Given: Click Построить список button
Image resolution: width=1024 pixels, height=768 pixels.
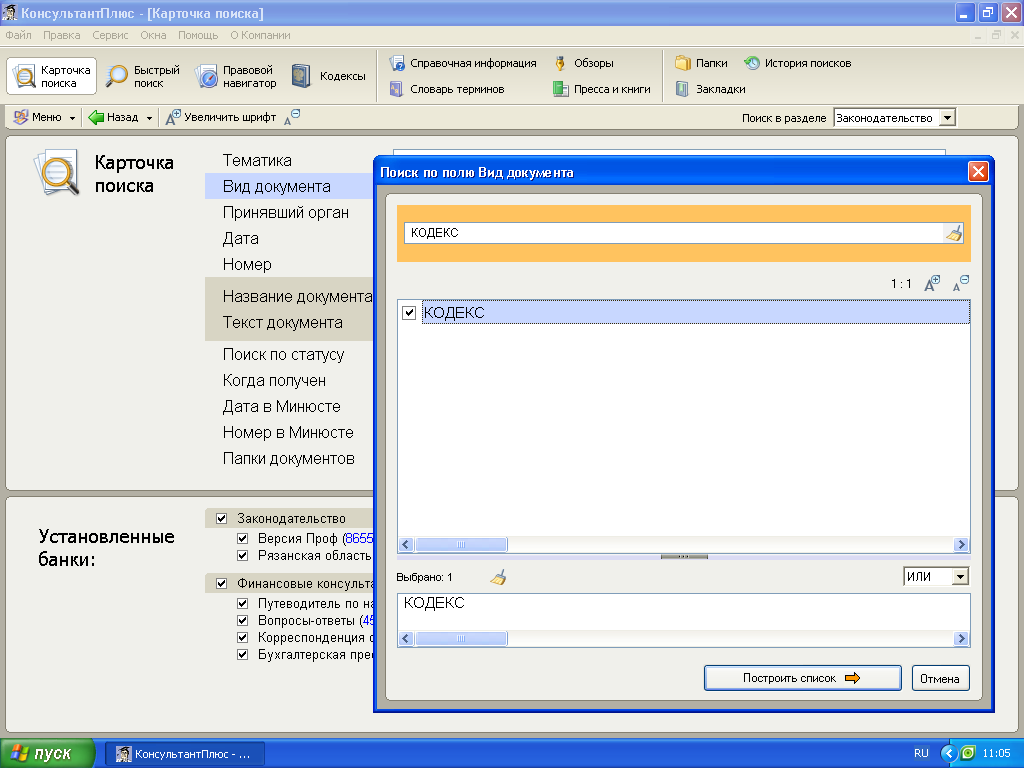Looking at the screenshot, I should pyautogui.click(x=803, y=678).
